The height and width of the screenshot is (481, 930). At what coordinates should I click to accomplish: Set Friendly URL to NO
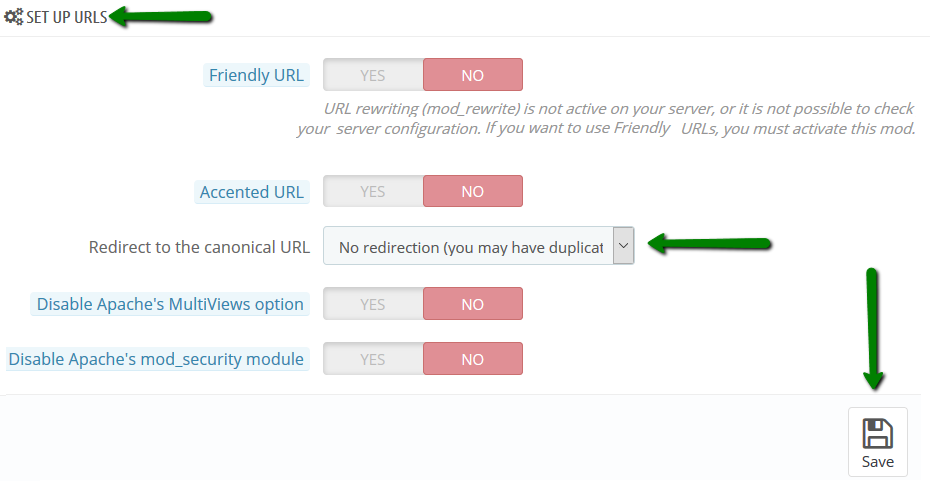tap(473, 75)
